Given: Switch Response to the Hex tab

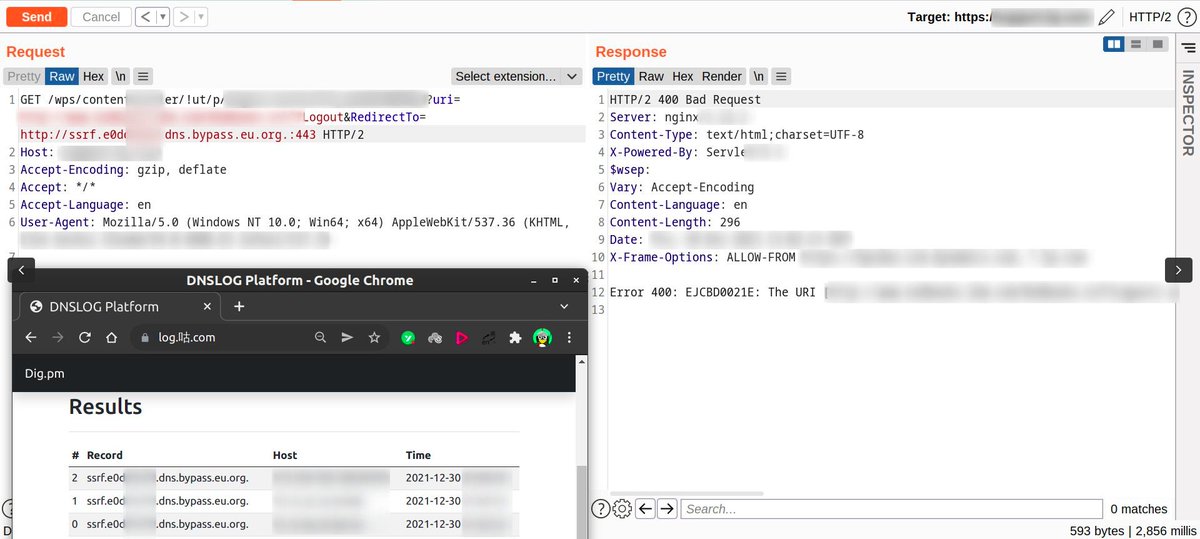Looking at the screenshot, I should coord(683,76).
